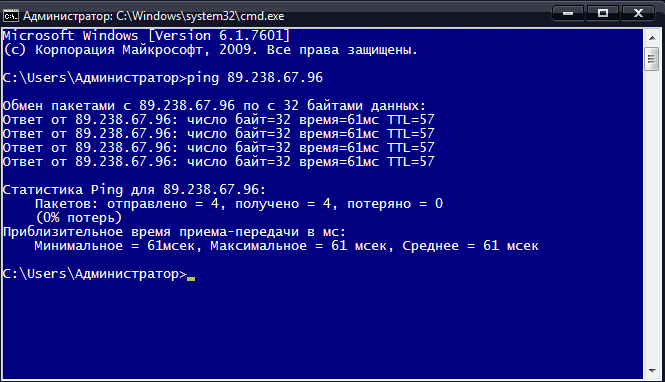Image resolution: width=665 pixels, height=382 pixels.
Task: Click the title text C:\Windows\system32\cmd.exe
Action: pos(200,16)
